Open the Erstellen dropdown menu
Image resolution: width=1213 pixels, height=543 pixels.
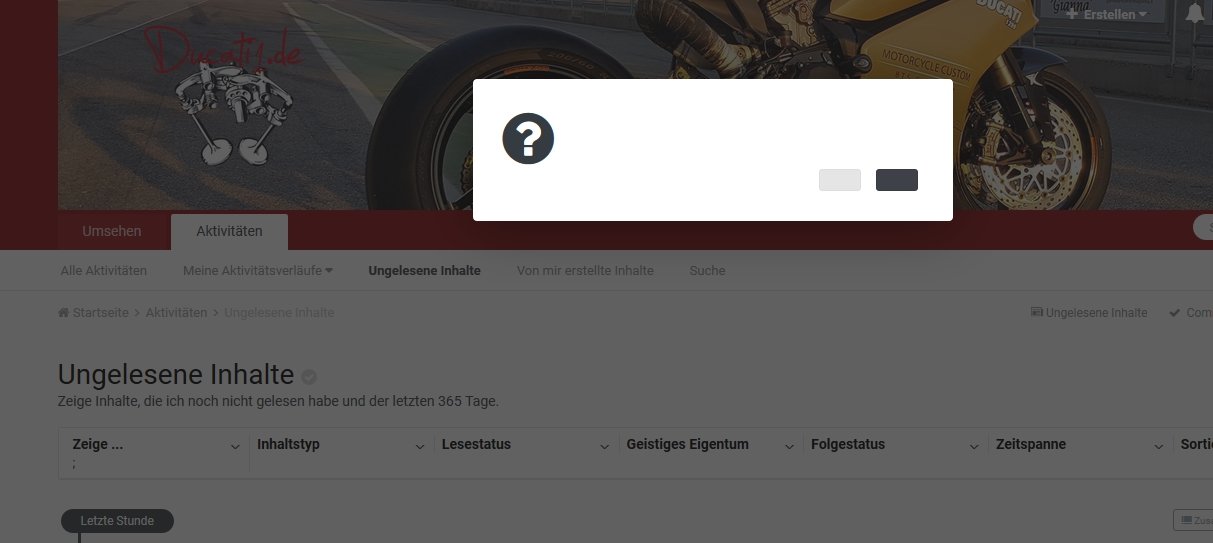pos(1107,14)
